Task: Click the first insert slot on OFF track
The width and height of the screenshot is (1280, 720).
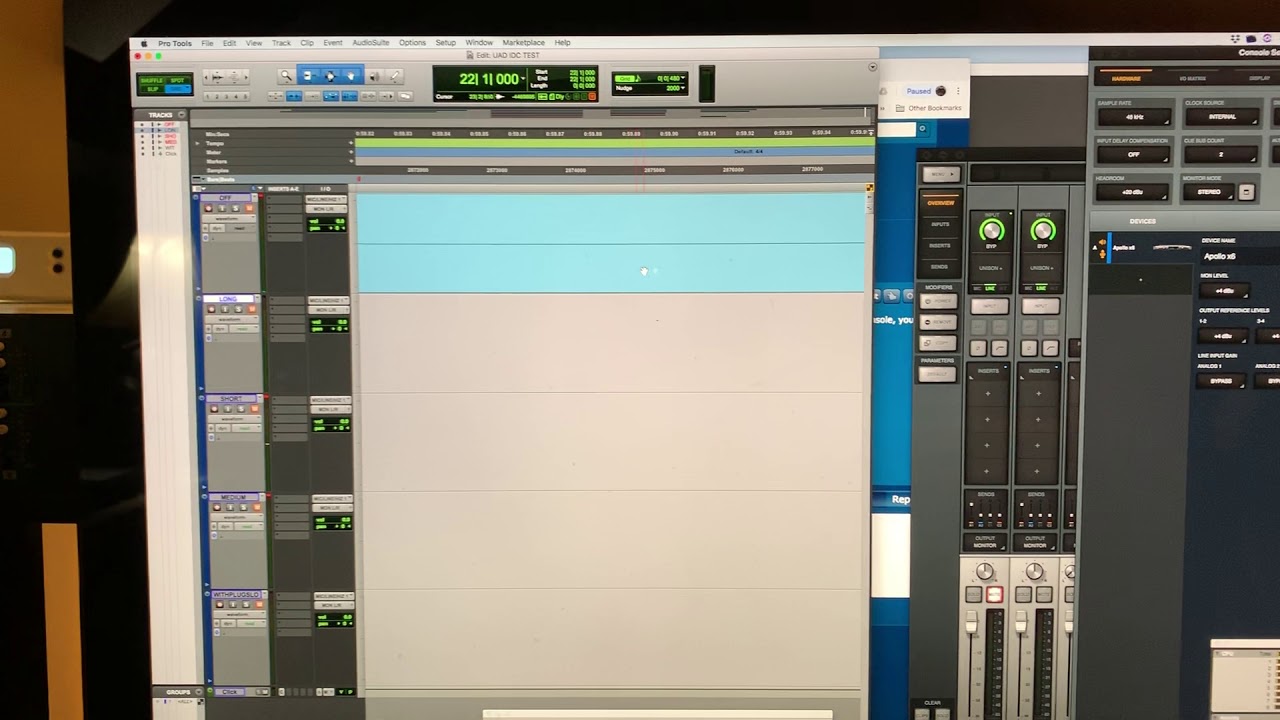Action: coord(284,200)
